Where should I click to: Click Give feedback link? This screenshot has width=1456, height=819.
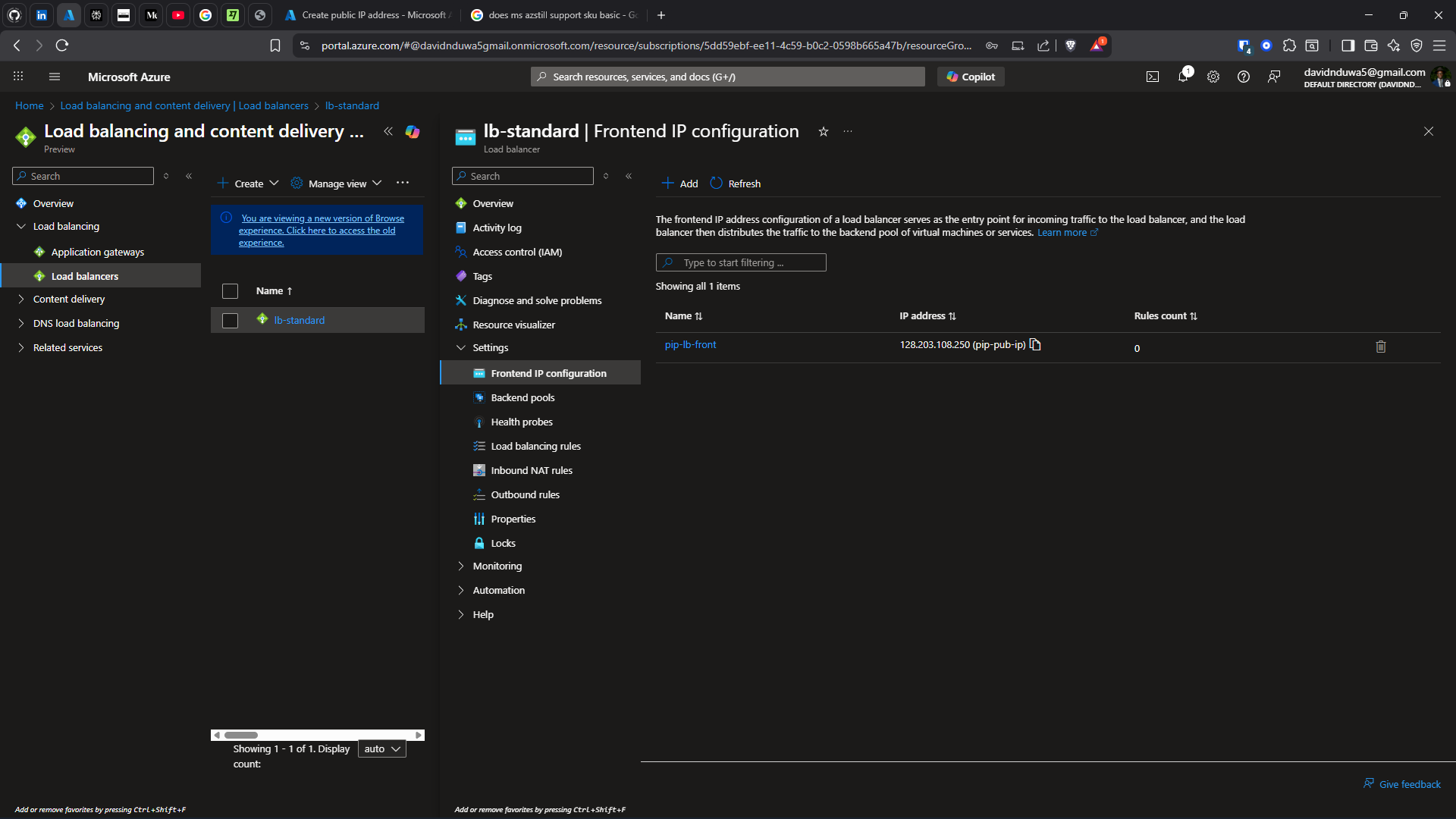click(x=1402, y=784)
